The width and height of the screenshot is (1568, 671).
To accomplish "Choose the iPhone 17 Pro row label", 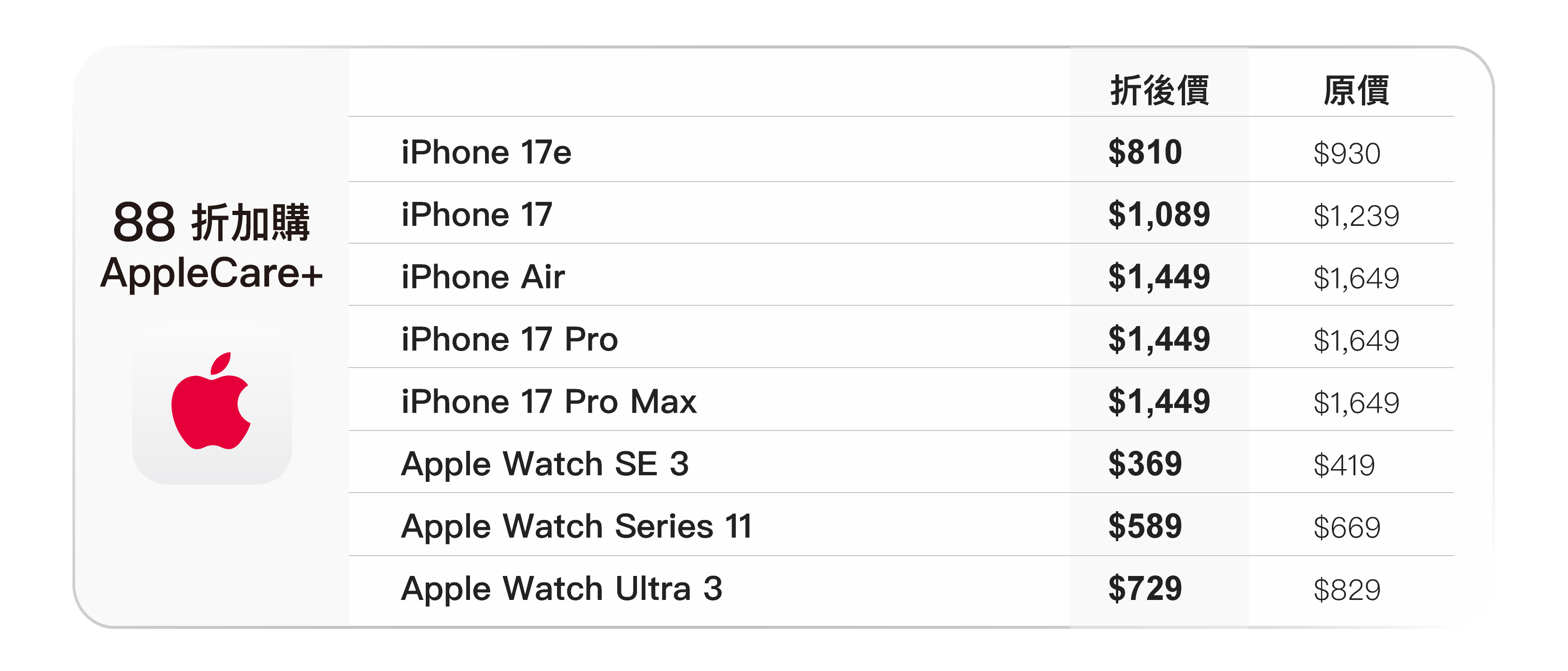I will click(509, 339).
